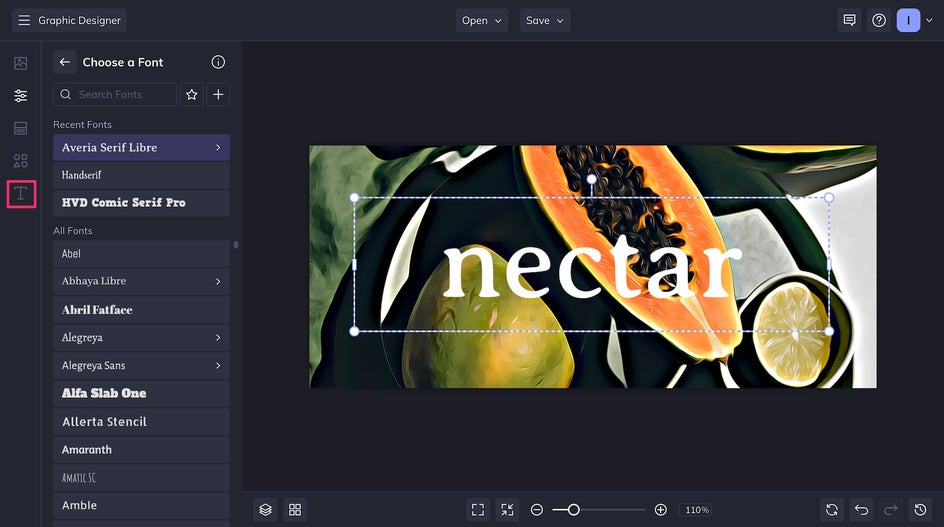Show favorite fonts star

pyautogui.click(x=191, y=95)
